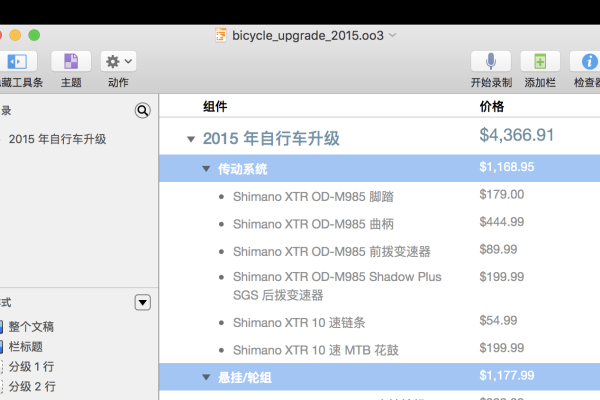The width and height of the screenshot is (600, 400).
Task: Click bullet handle of 脚踏 row
Action: pos(221,197)
